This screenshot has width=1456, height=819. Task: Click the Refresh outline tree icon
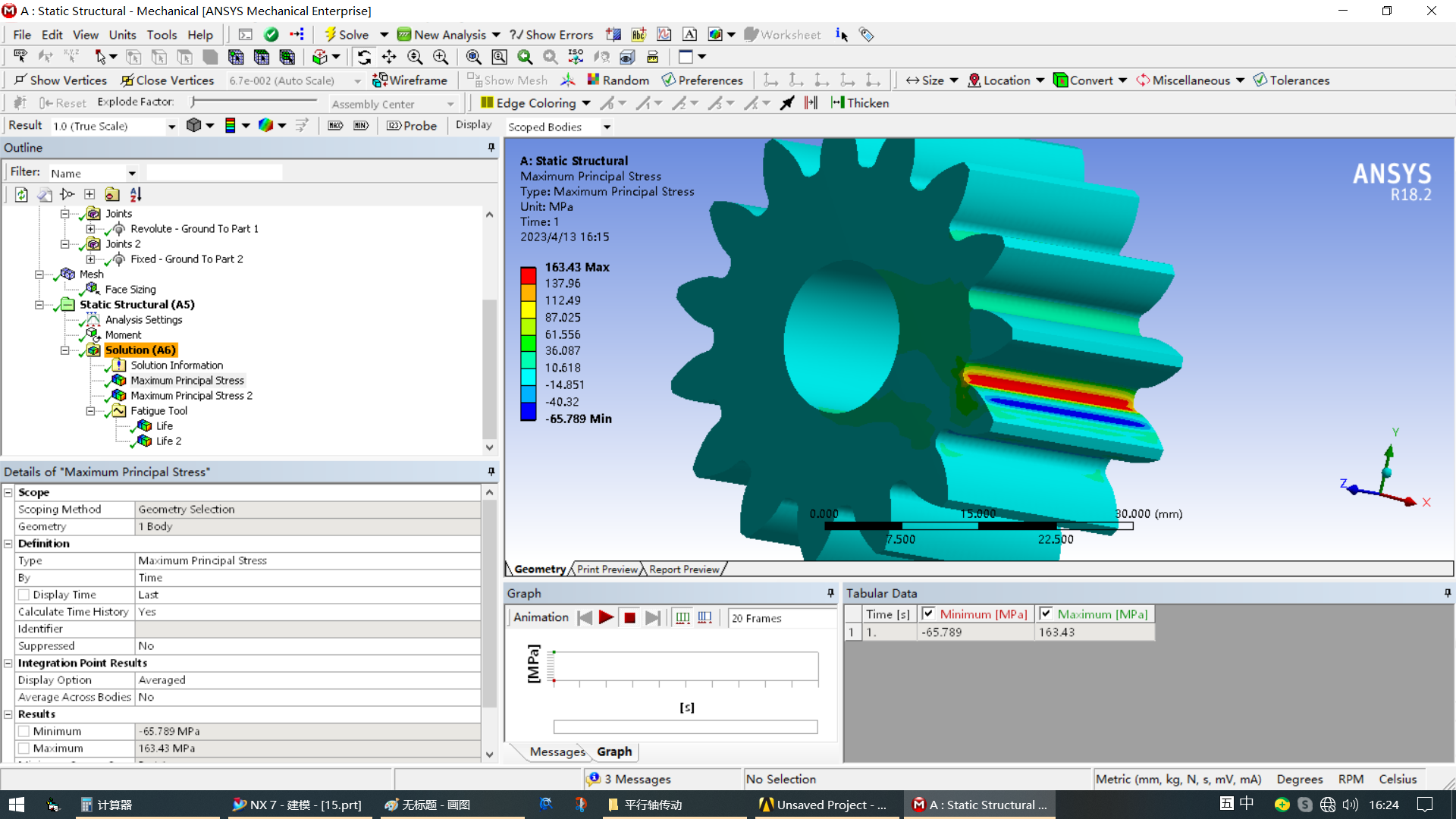click(x=21, y=195)
